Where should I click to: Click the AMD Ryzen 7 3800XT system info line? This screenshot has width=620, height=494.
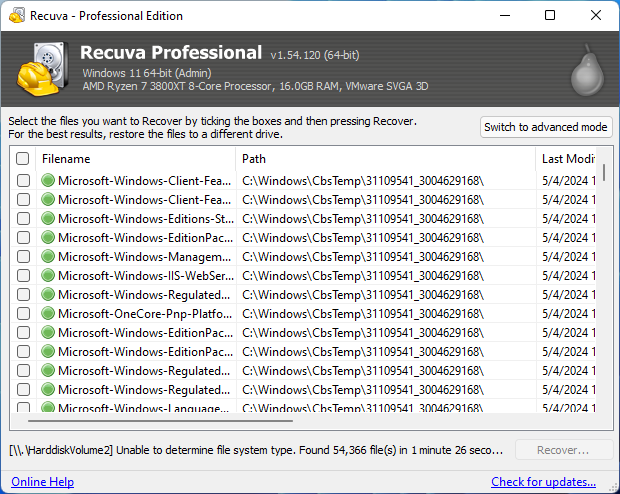point(255,86)
